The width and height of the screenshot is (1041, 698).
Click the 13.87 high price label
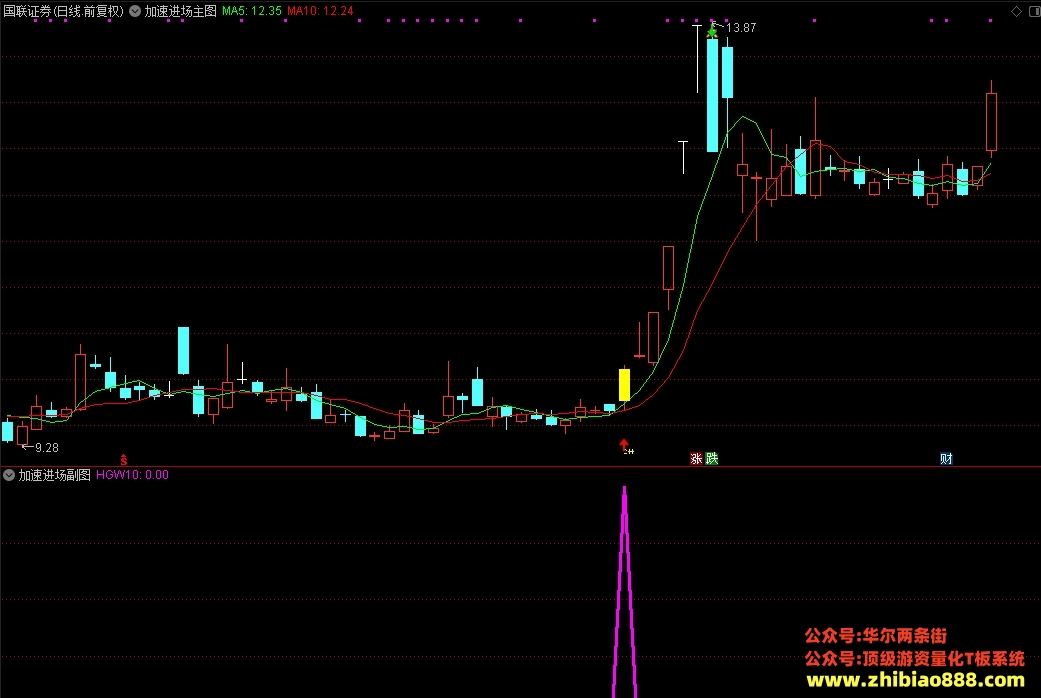[x=741, y=28]
